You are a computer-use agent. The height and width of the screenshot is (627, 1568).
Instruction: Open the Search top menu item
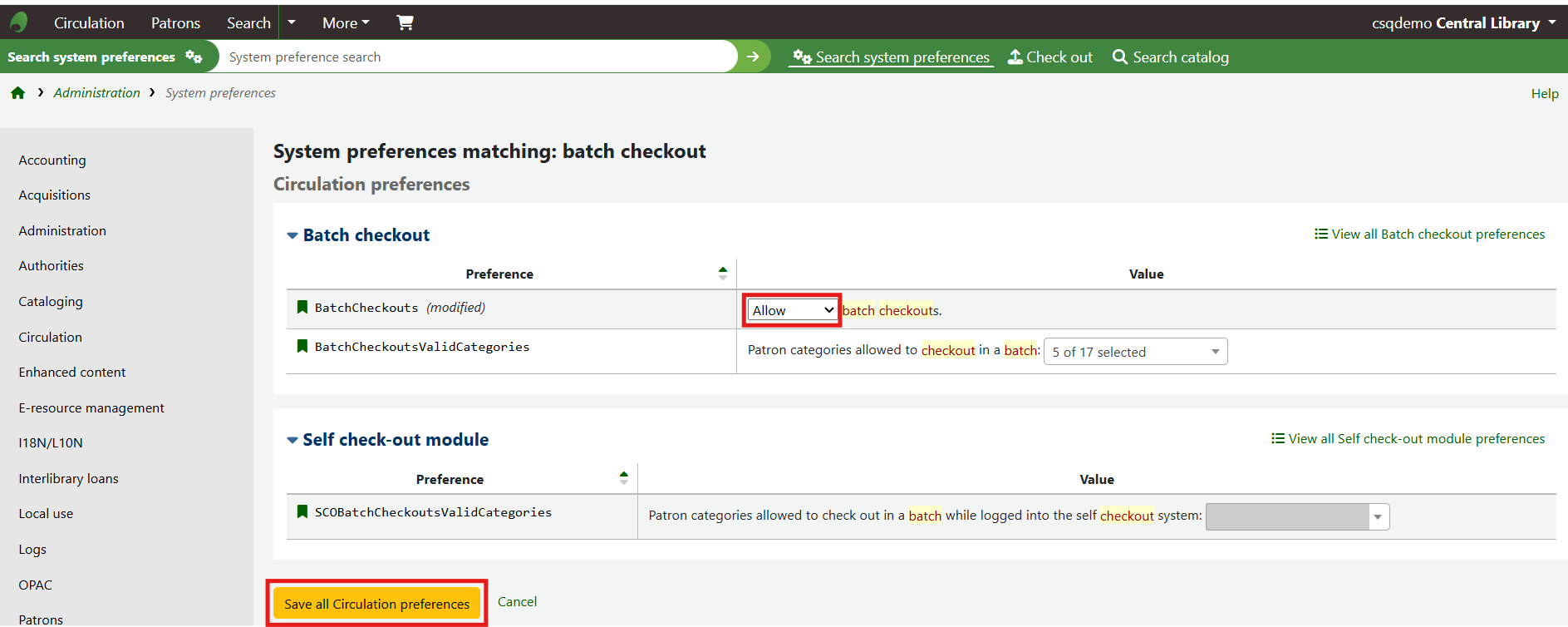pyautogui.click(x=248, y=22)
